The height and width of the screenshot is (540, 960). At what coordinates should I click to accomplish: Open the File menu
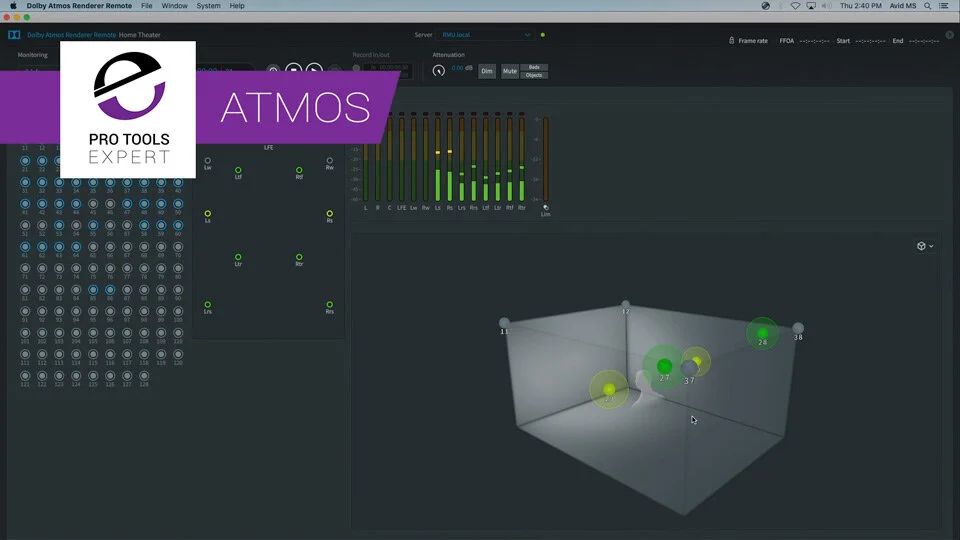click(147, 6)
